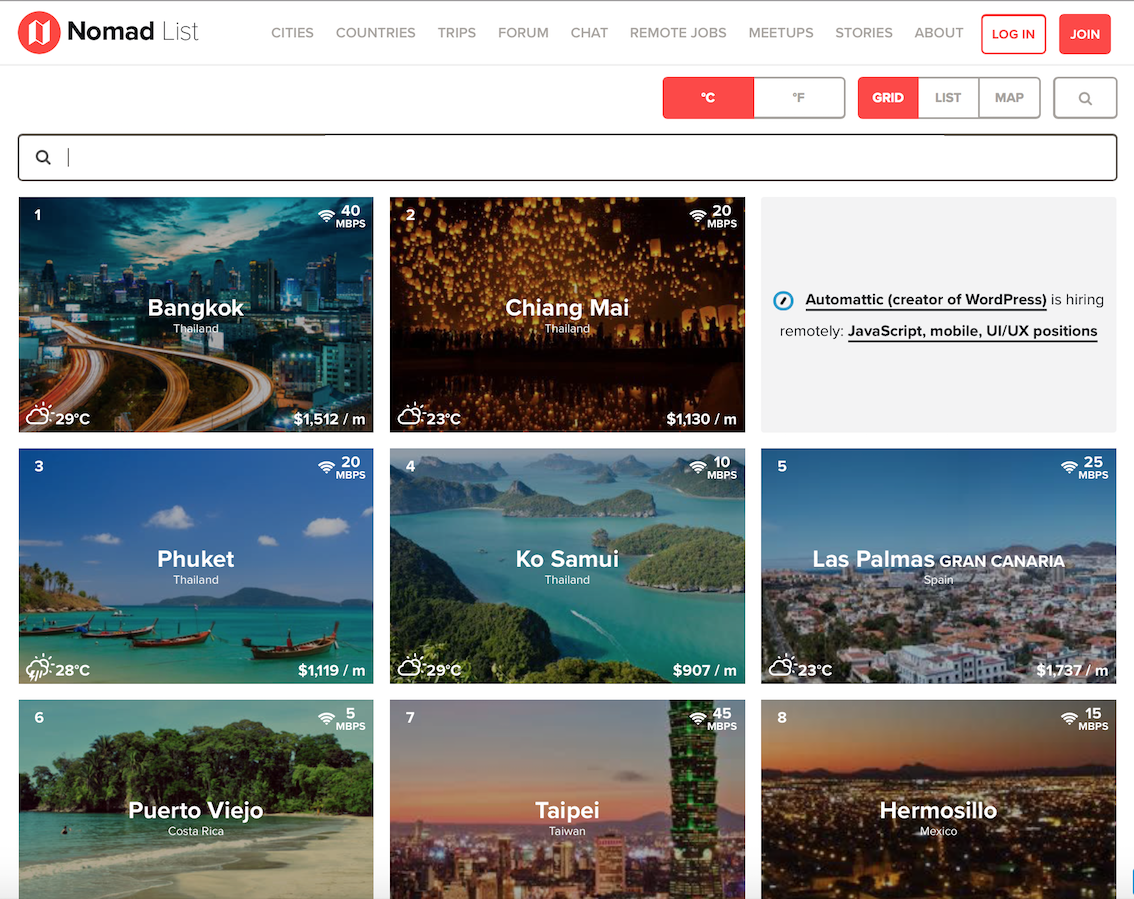Open the Phuket city card
This screenshot has height=899, width=1134.
(x=196, y=566)
